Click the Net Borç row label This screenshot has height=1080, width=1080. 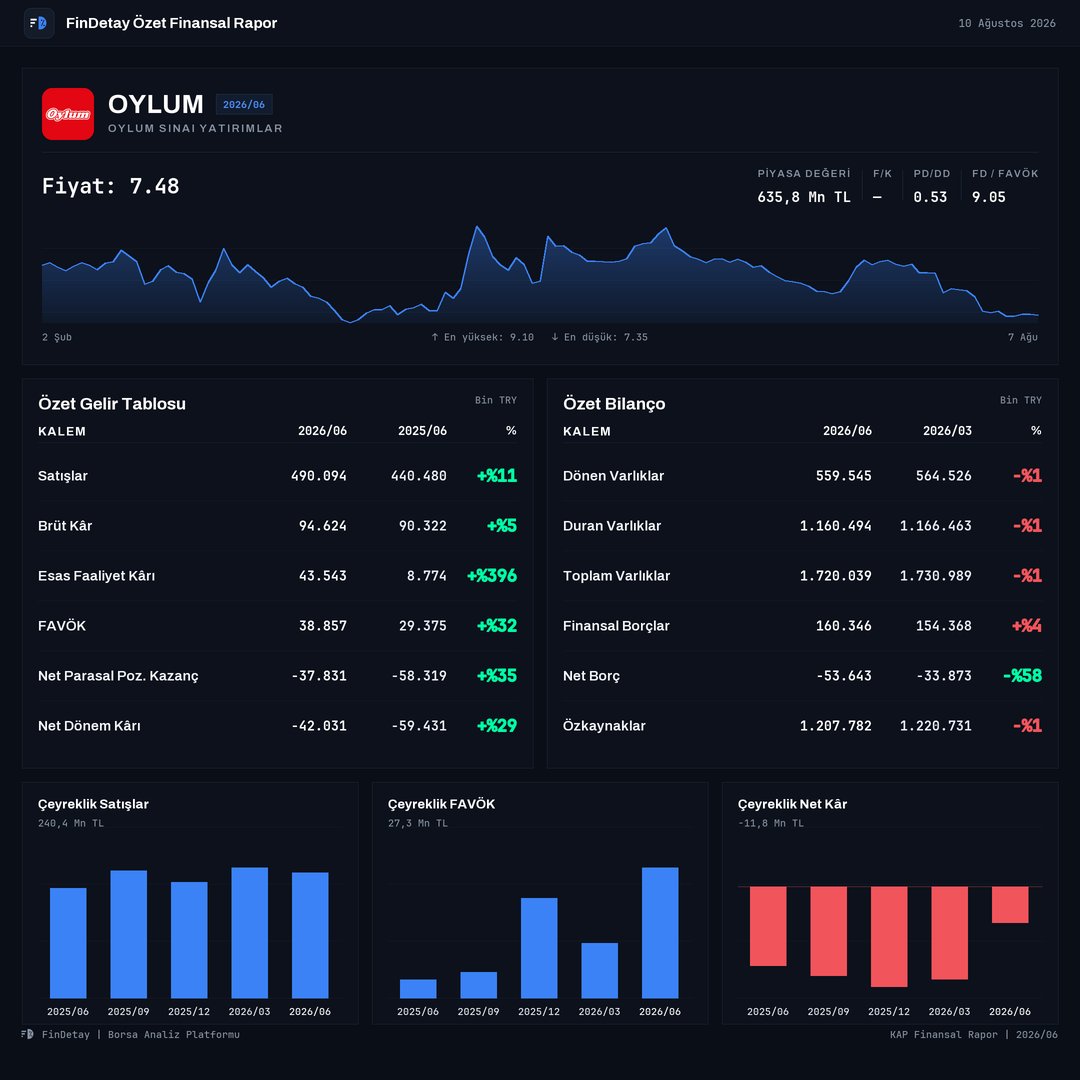click(591, 676)
